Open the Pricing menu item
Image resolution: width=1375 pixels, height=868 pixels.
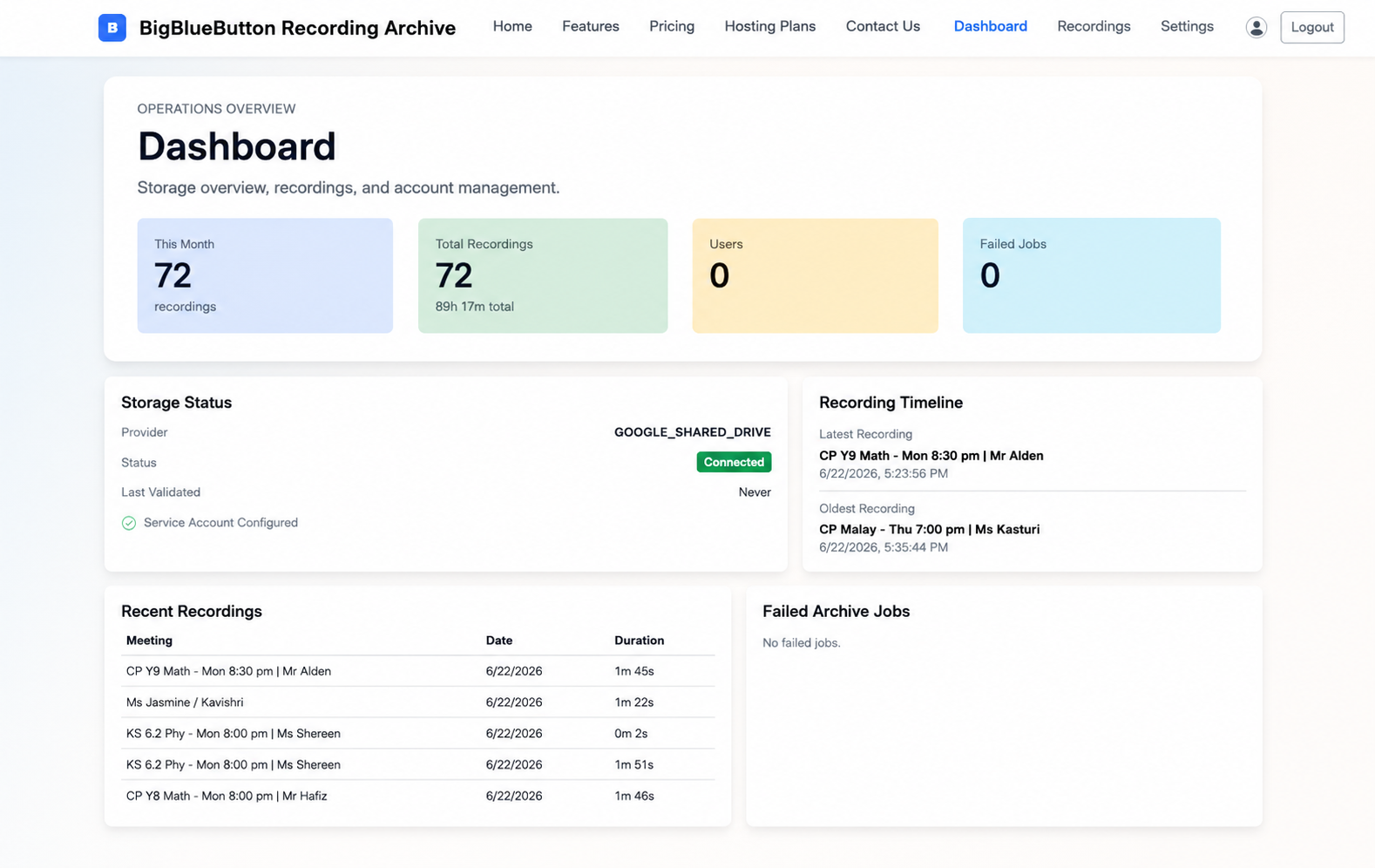point(672,26)
